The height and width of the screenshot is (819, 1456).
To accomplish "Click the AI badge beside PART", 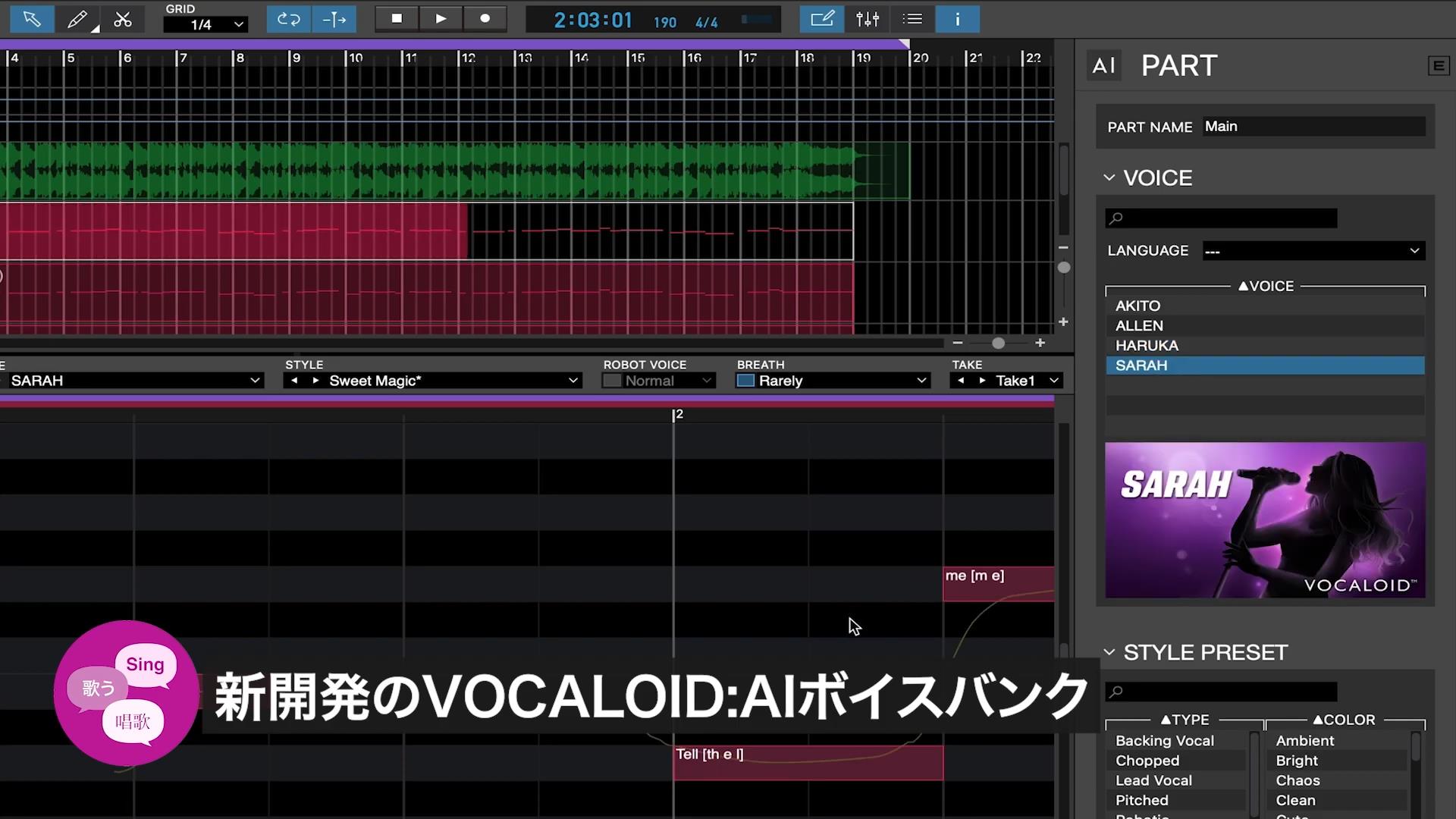I will point(1104,65).
